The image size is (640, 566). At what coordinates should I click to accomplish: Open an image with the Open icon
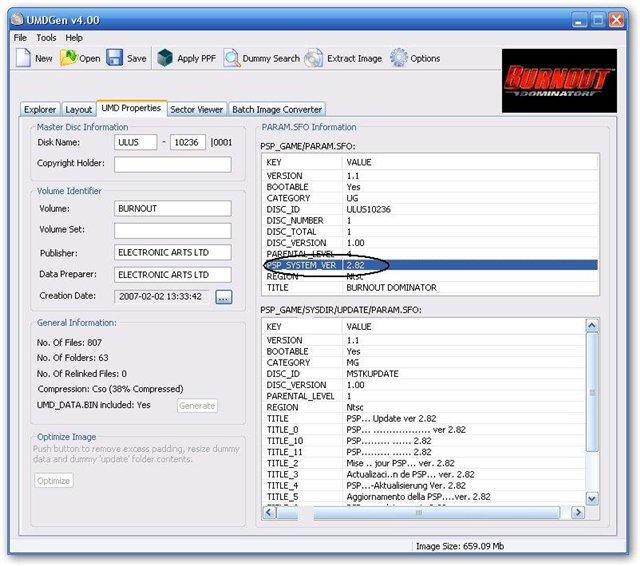pyautogui.click(x=68, y=59)
